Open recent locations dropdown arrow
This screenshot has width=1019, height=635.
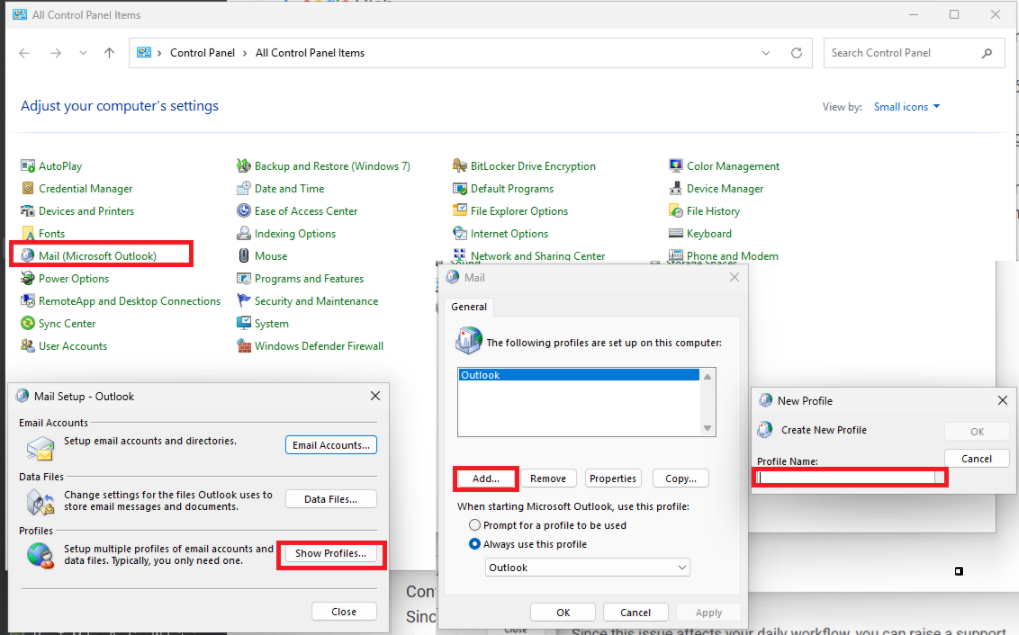[83, 53]
